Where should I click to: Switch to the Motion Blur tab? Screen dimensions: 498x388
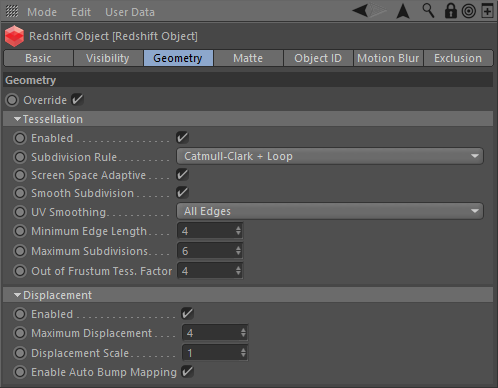coord(388,58)
